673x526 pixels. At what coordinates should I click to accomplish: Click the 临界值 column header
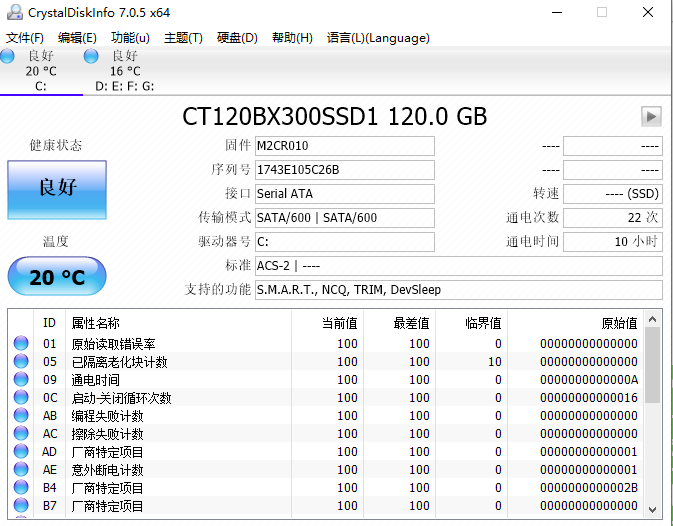472,323
